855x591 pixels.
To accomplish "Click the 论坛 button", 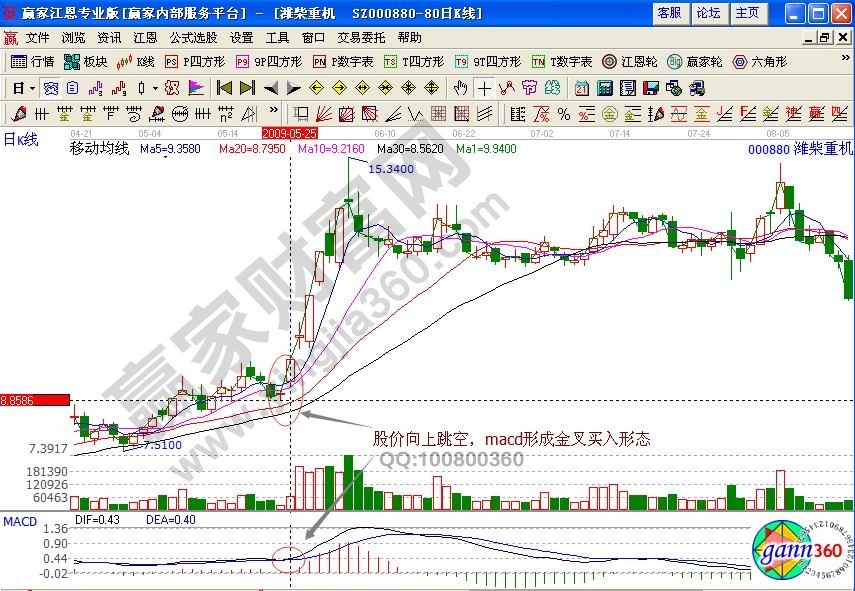I will (x=708, y=13).
